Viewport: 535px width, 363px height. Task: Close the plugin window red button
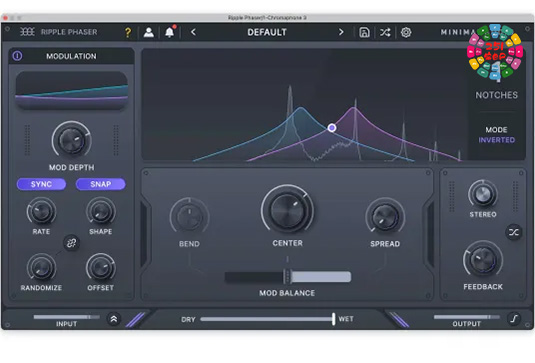(5, 17)
